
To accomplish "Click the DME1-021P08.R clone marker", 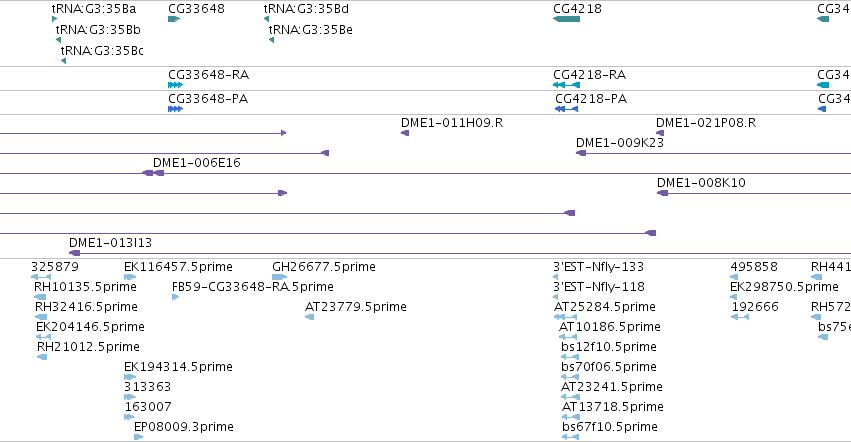I will point(660,132).
